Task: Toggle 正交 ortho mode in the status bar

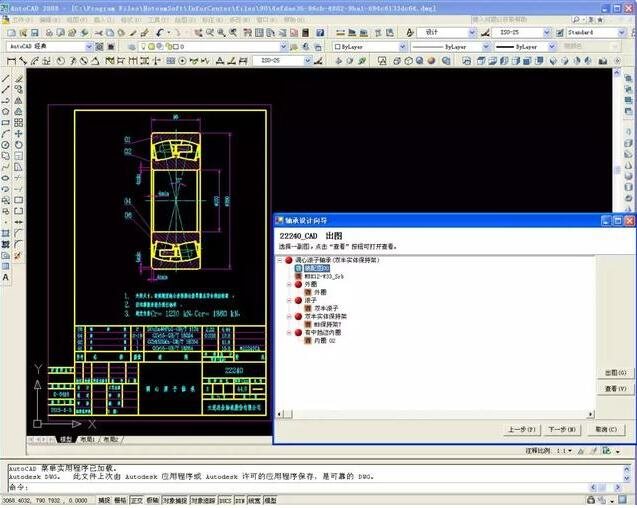Action: click(137, 498)
